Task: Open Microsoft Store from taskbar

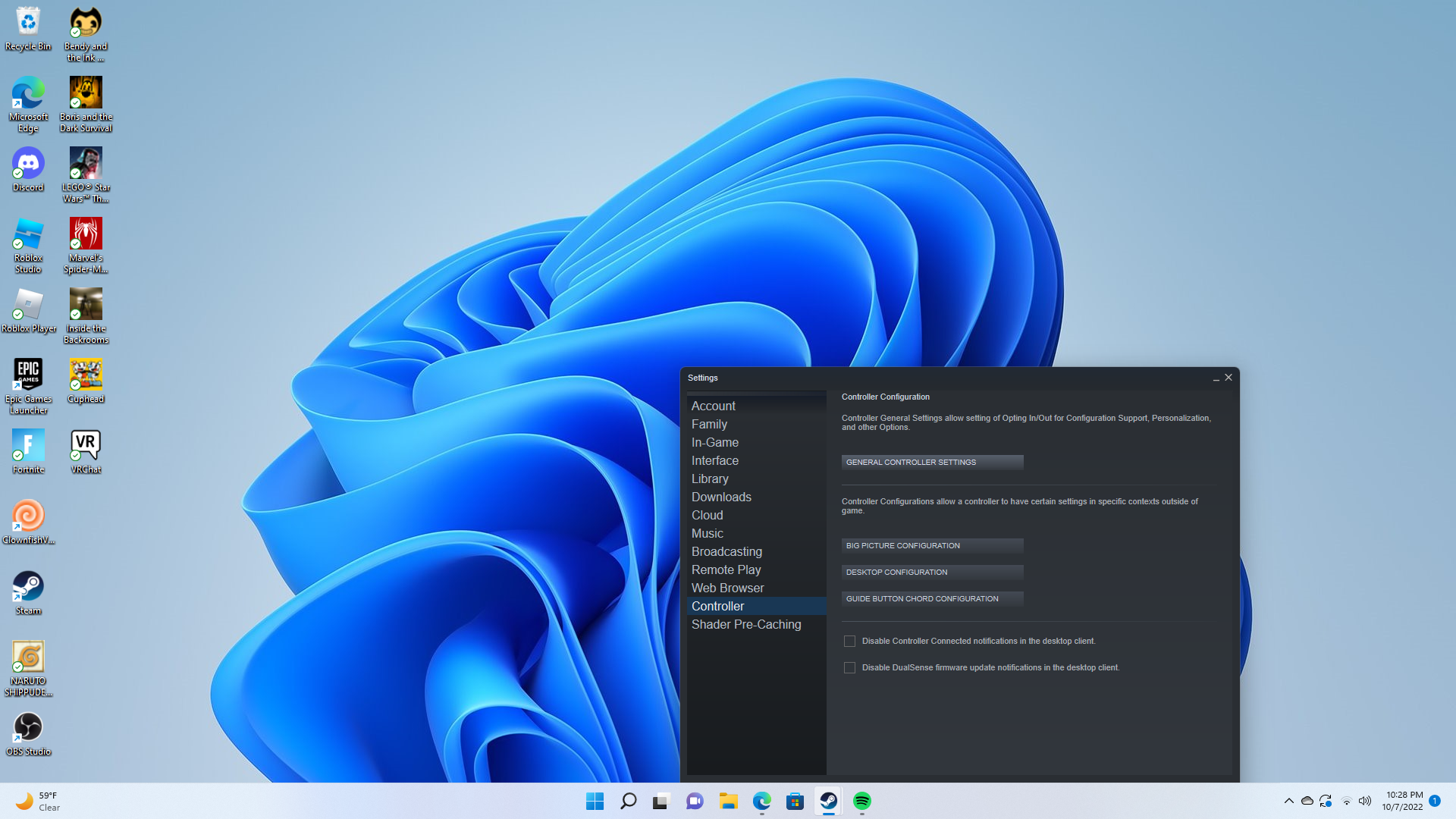Action: tap(795, 801)
